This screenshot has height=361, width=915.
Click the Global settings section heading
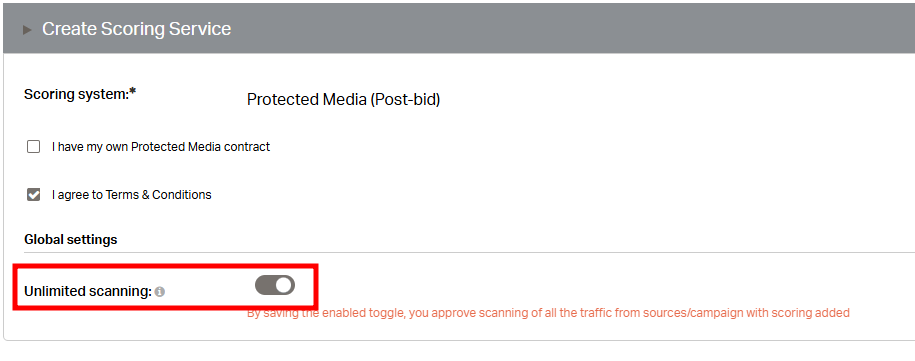pos(71,240)
